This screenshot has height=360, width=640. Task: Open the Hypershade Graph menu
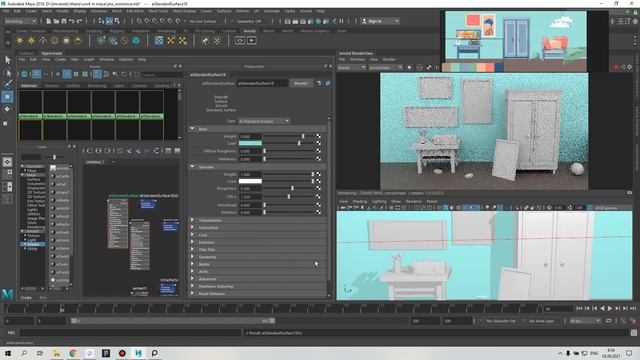pyautogui.click(x=89, y=60)
